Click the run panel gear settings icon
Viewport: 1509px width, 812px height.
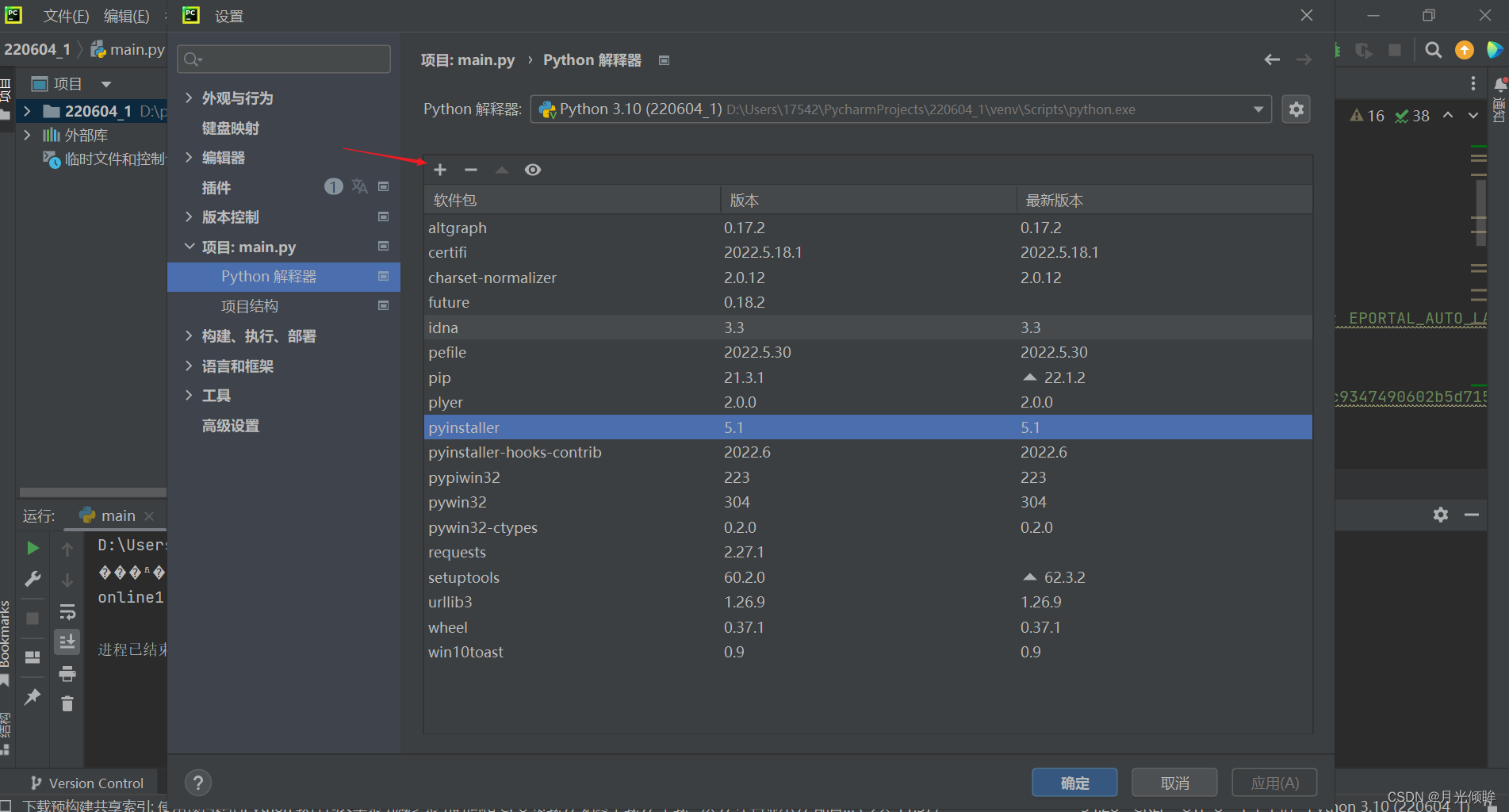click(x=1441, y=515)
